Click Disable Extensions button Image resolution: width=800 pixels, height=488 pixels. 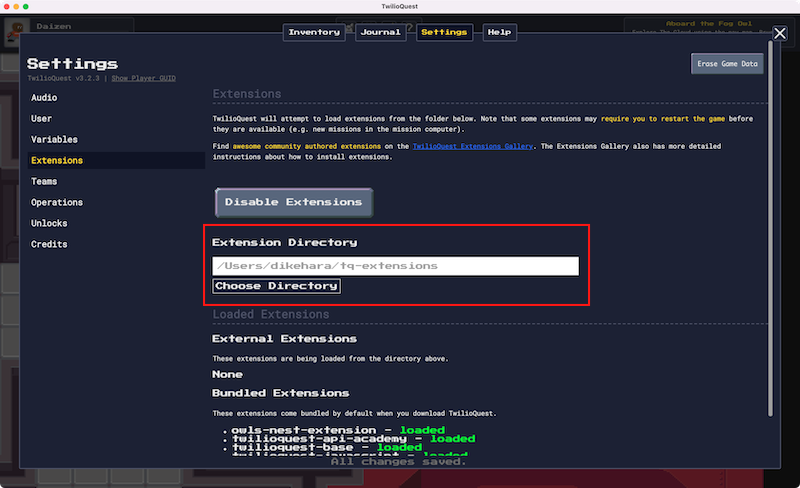(x=294, y=202)
